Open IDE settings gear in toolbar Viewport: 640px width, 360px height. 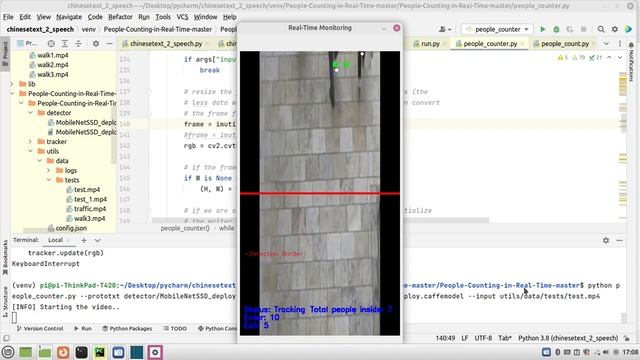(x=615, y=29)
